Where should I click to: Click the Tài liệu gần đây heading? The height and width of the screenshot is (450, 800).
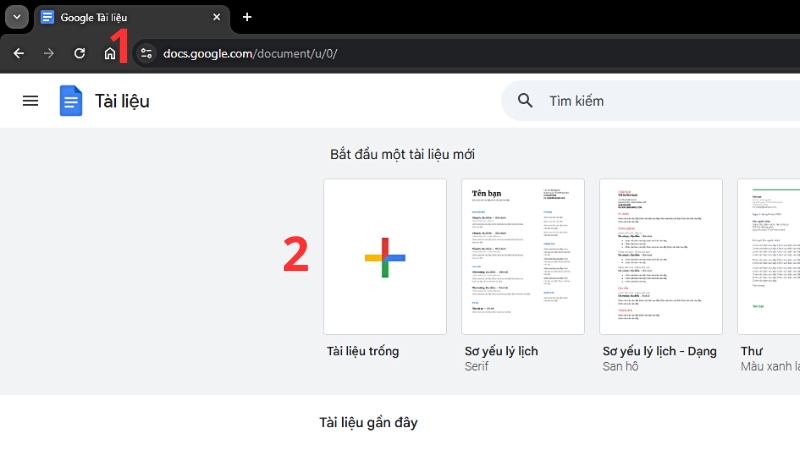tap(368, 422)
